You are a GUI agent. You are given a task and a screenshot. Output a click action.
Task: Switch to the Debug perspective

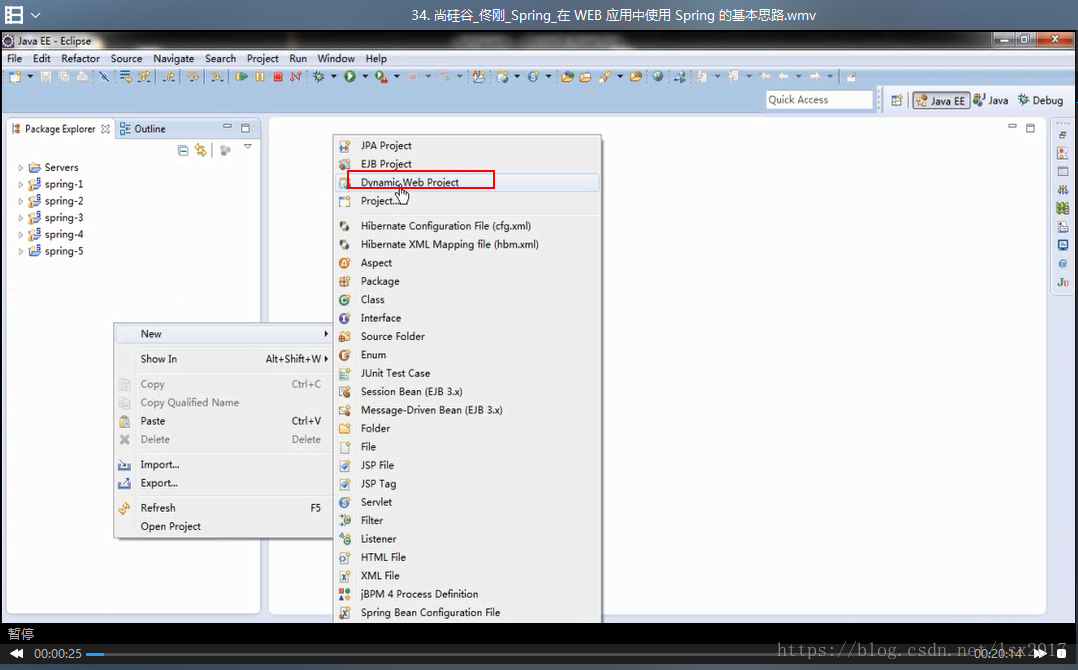click(1040, 100)
